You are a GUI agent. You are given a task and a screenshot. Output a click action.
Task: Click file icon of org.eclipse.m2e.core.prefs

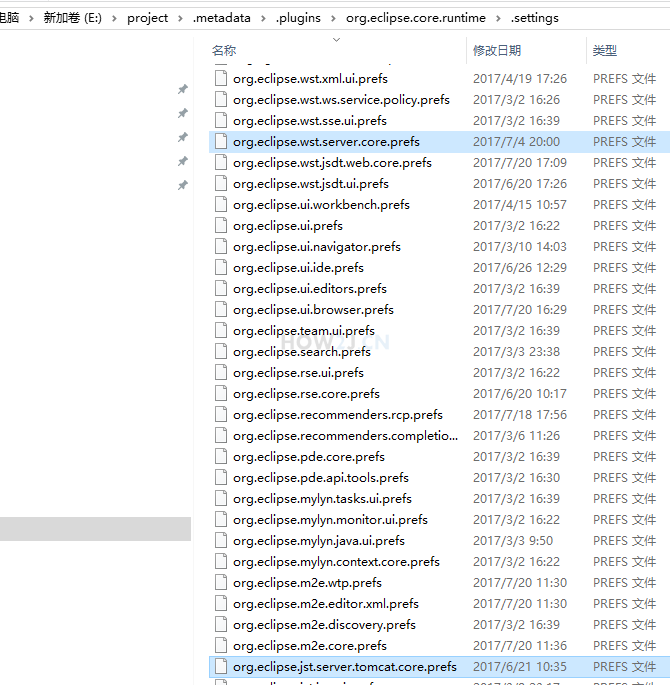pyautogui.click(x=221, y=646)
